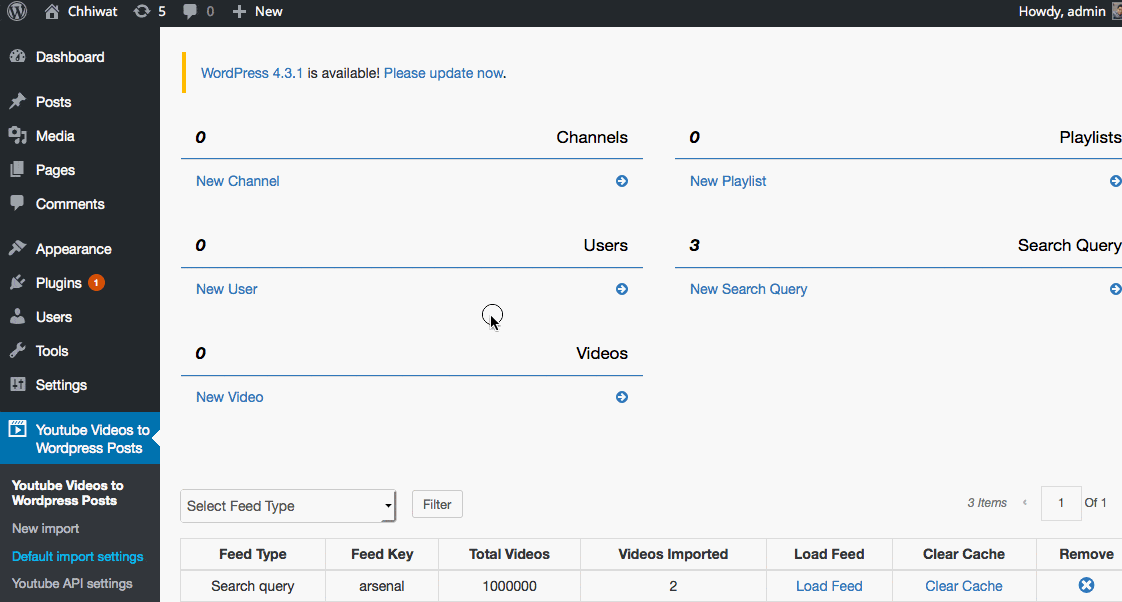This screenshot has width=1122, height=602.
Task: Click the Chhiwat site name
Action: click(92, 11)
